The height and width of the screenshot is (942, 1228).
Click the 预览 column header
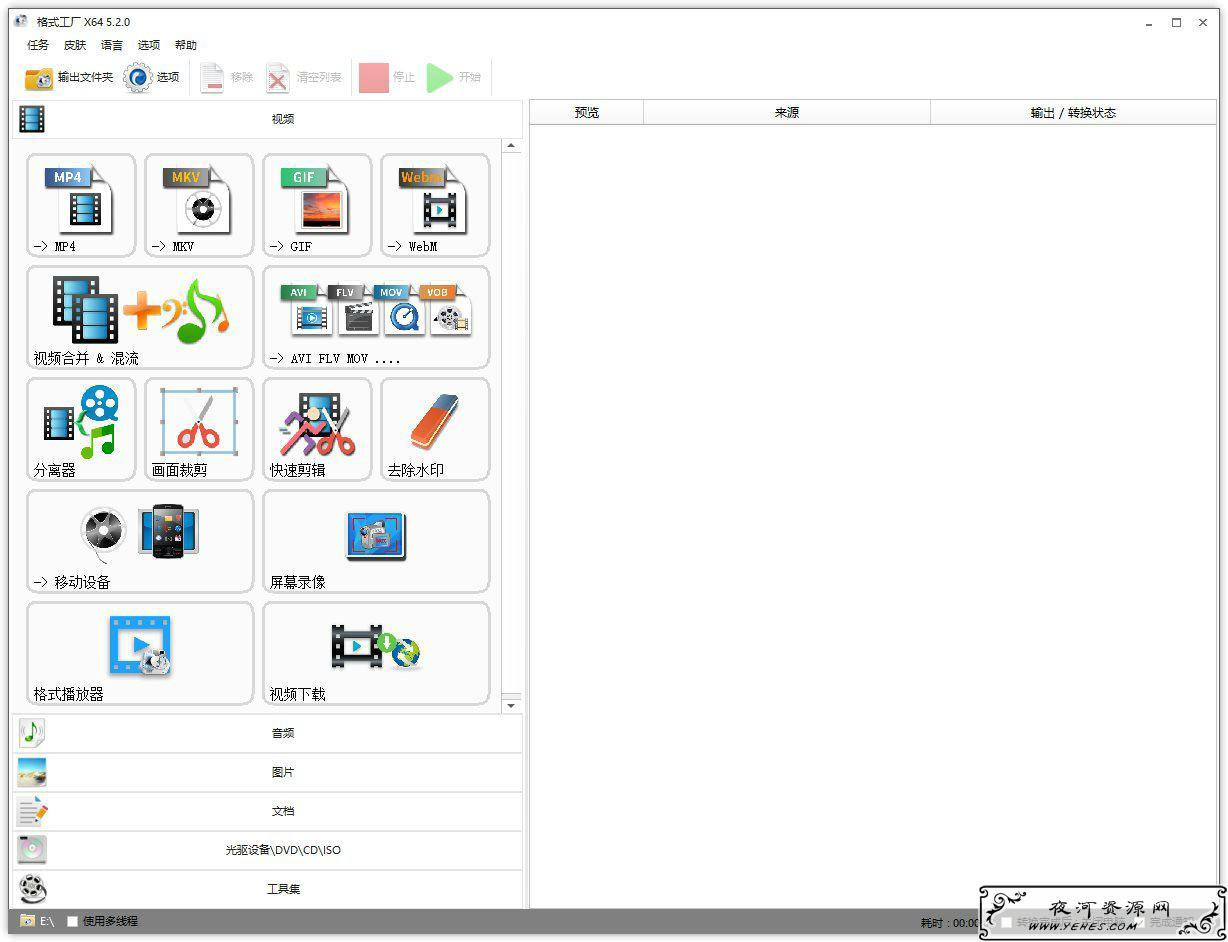587,113
